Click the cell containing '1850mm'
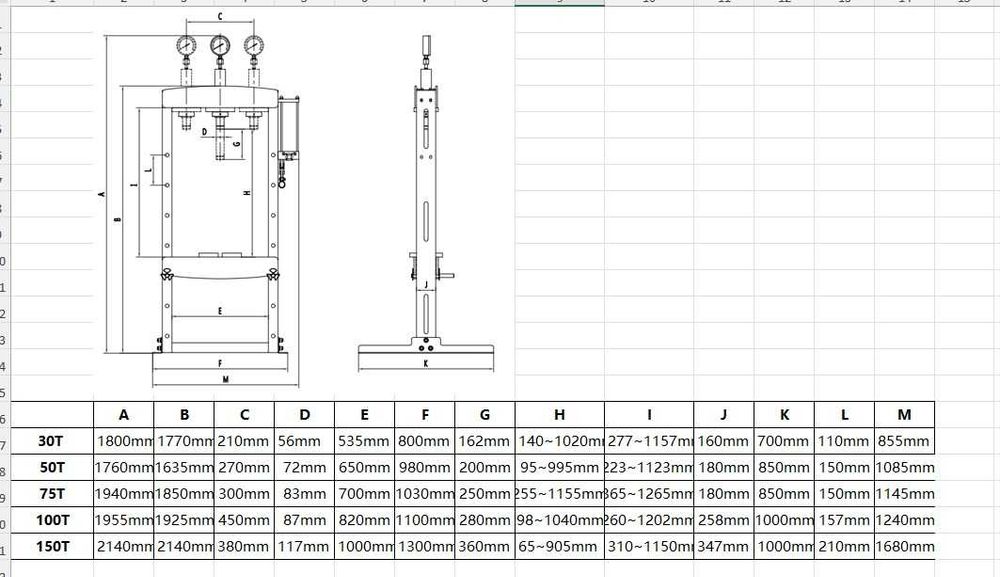The height and width of the screenshot is (577, 1000). [x=184, y=494]
